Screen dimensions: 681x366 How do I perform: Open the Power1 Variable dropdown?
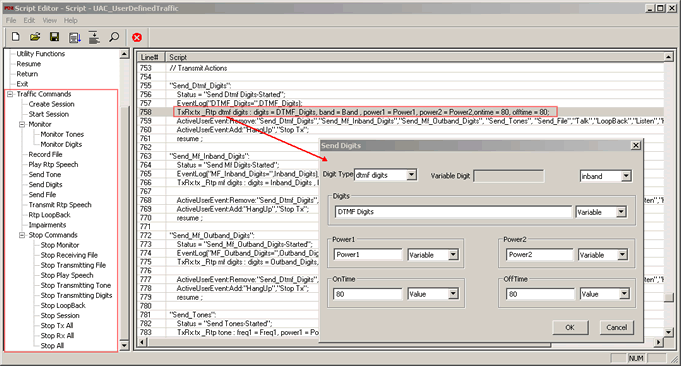453,255
